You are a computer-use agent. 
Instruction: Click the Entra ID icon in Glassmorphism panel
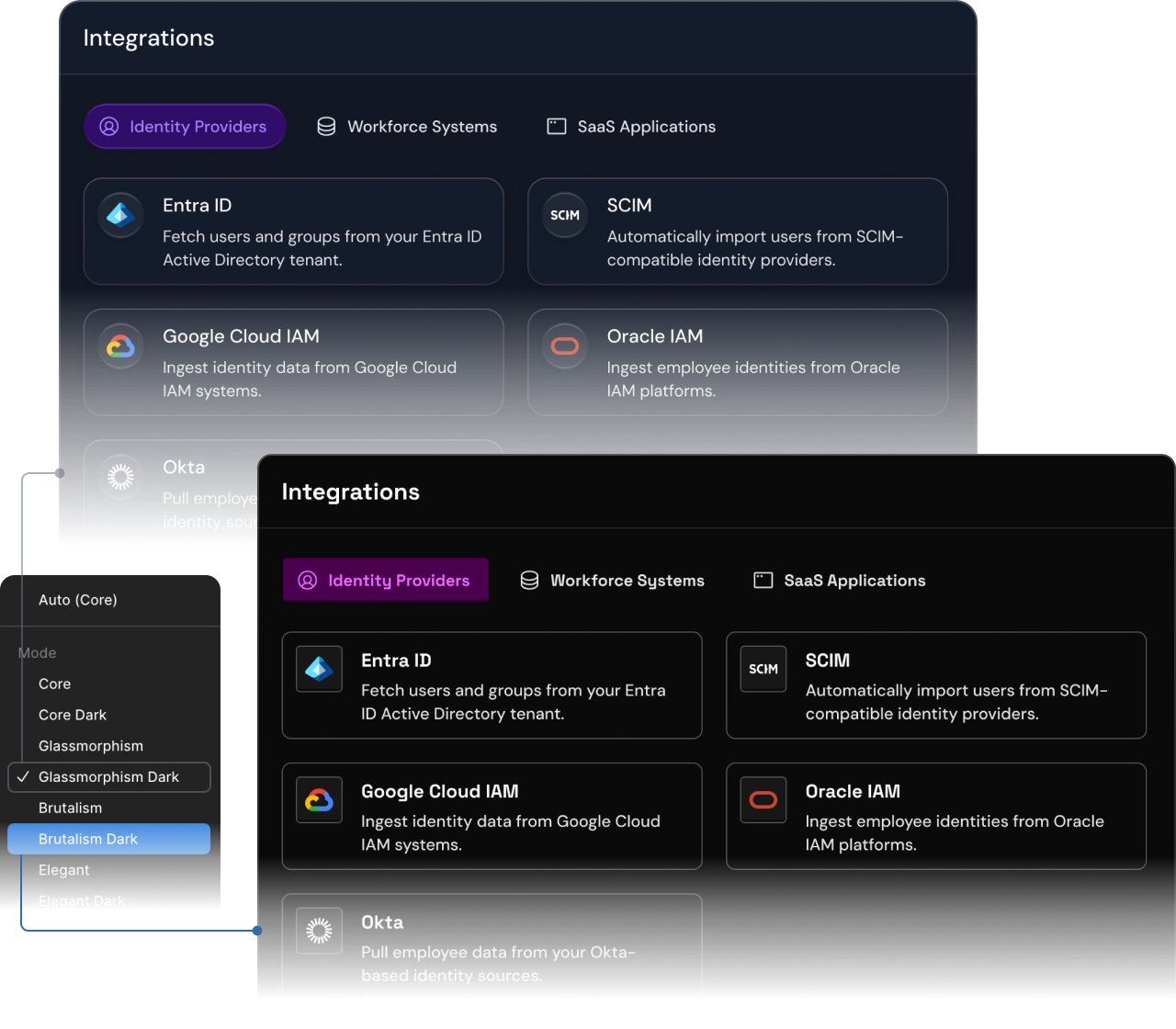tap(120, 216)
